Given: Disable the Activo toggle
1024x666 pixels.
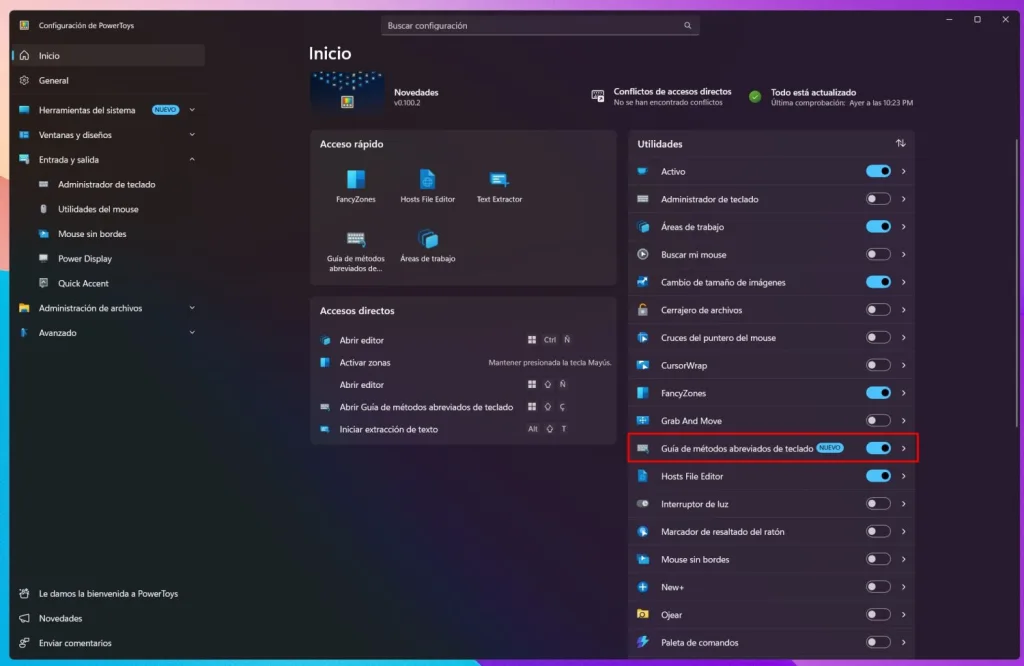Looking at the screenshot, I should coord(878,171).
